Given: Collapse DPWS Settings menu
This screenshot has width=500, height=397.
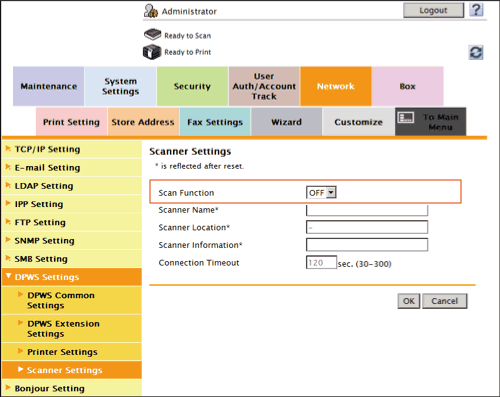Looking at the screenshot, I should click(72, 277).
